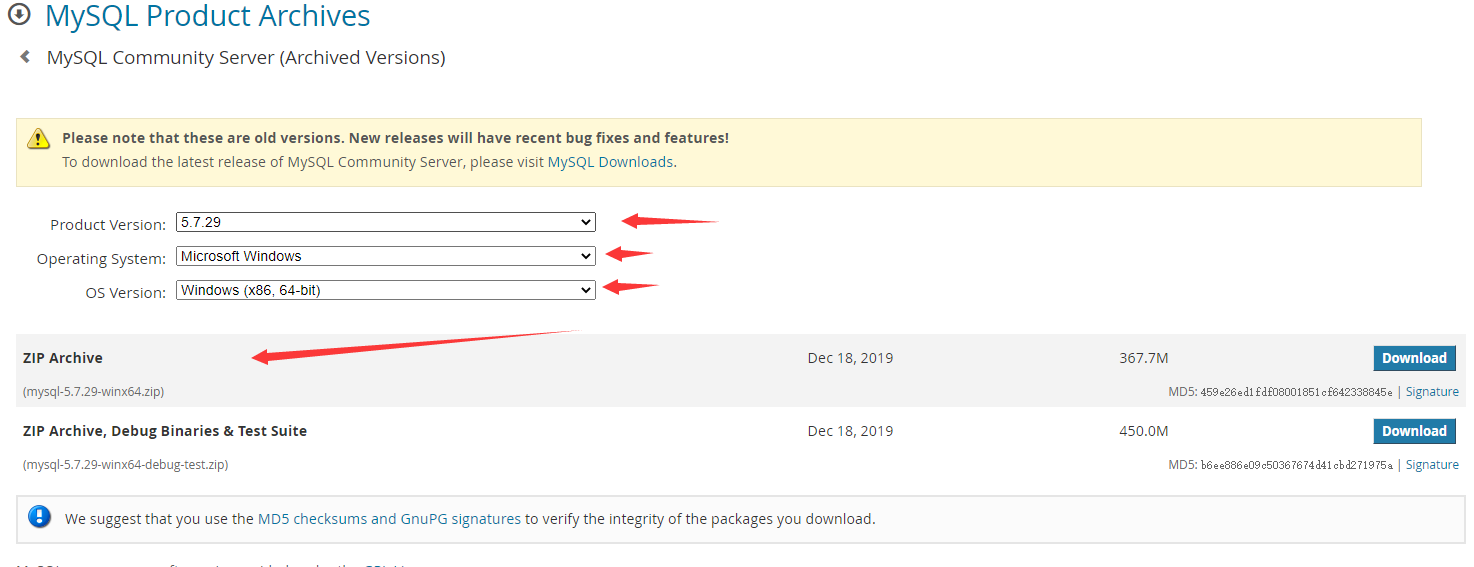
Task: Click the ZIP Archive row title
Action: (x=63, y=358)
